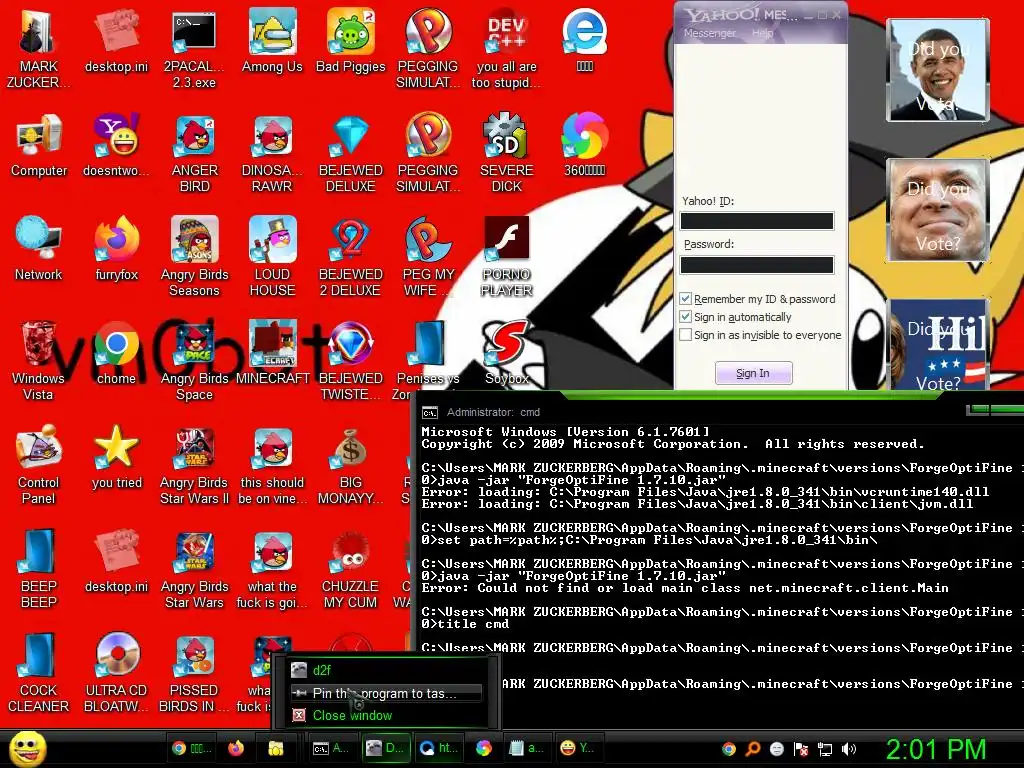Choose Close window in the jump list
This screenshot has width=1024, height=768.
[386, 715]
